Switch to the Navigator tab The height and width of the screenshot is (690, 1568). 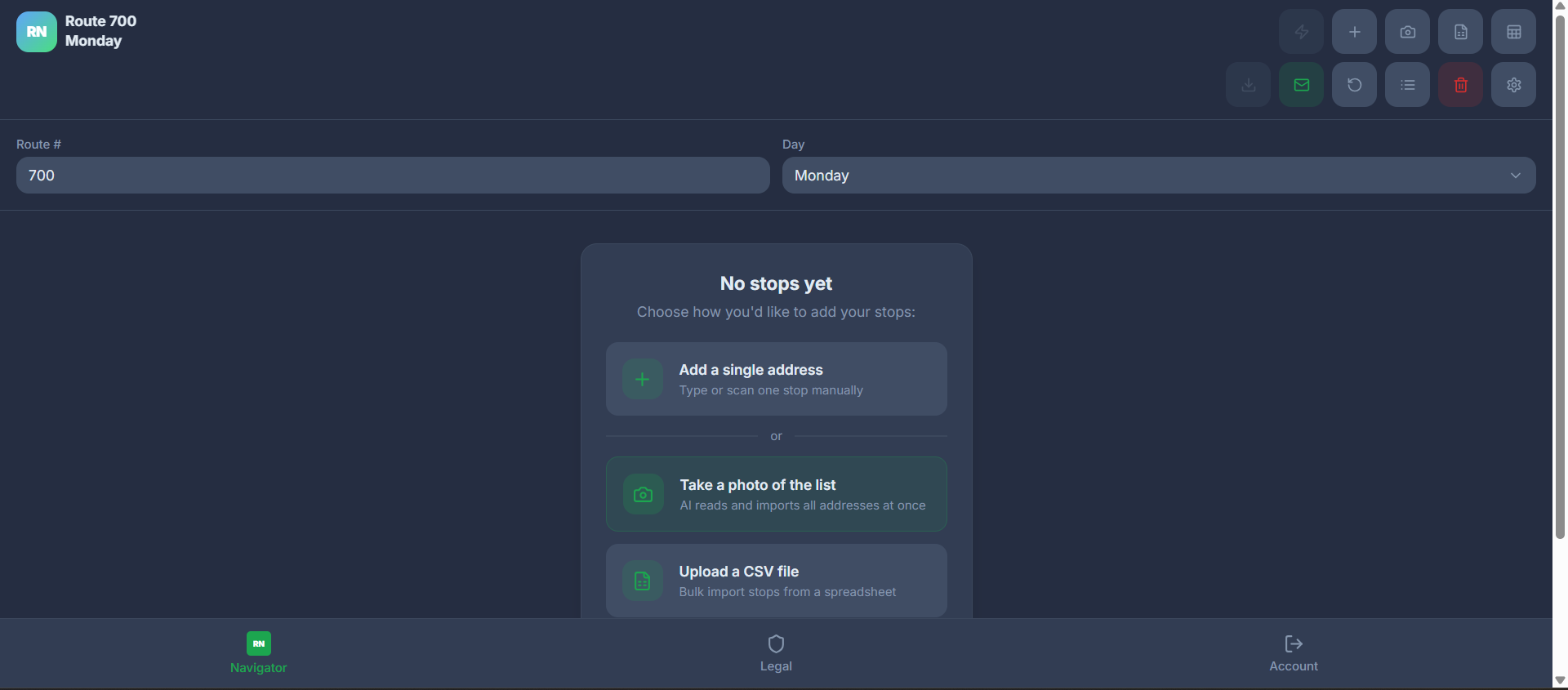(x=258, y=653)
